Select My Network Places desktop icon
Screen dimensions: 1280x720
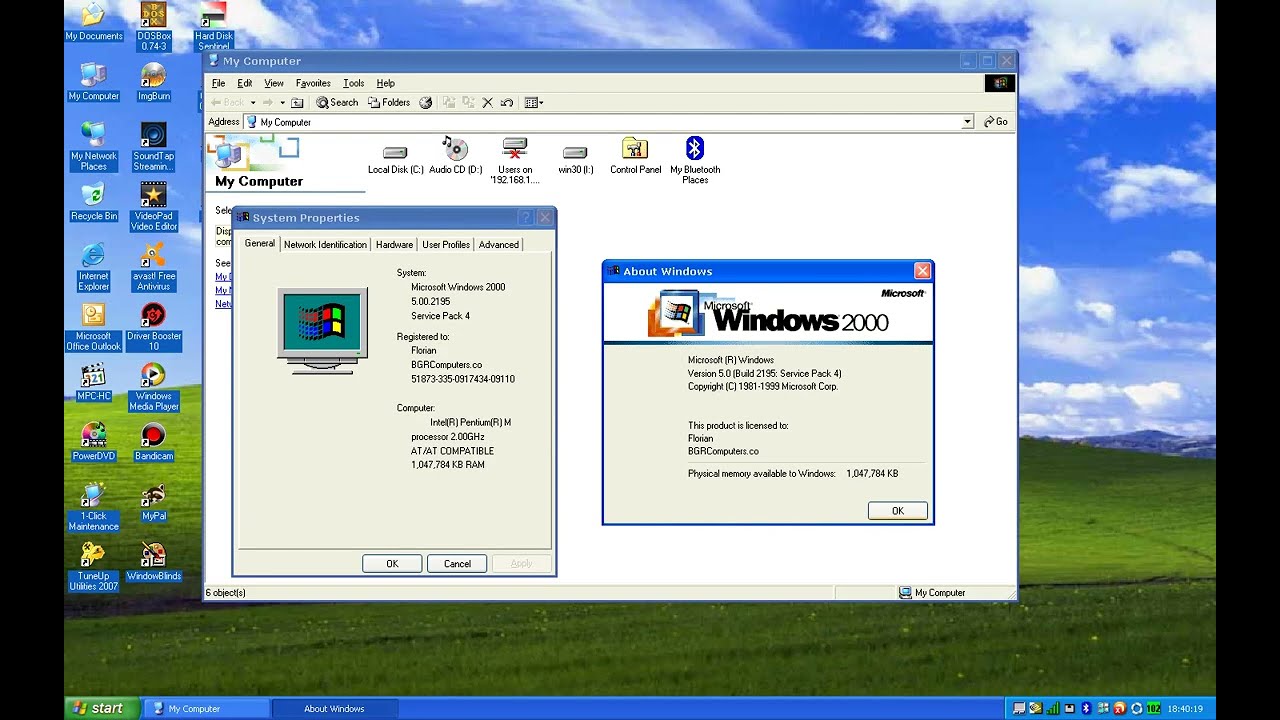click(x=93, y=147)
